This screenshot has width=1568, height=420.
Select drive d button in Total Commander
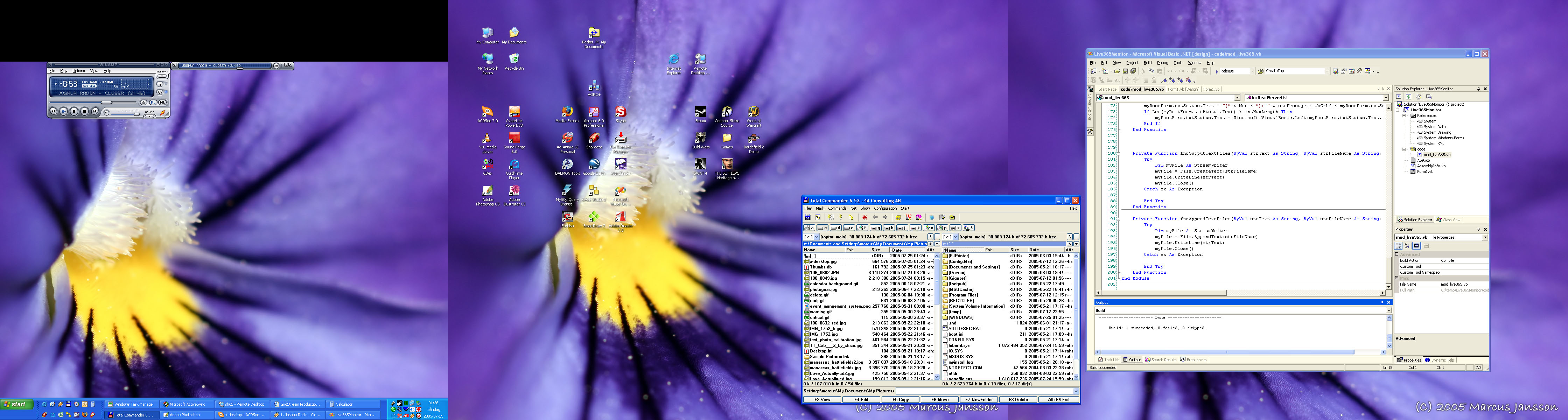(836, 227)
